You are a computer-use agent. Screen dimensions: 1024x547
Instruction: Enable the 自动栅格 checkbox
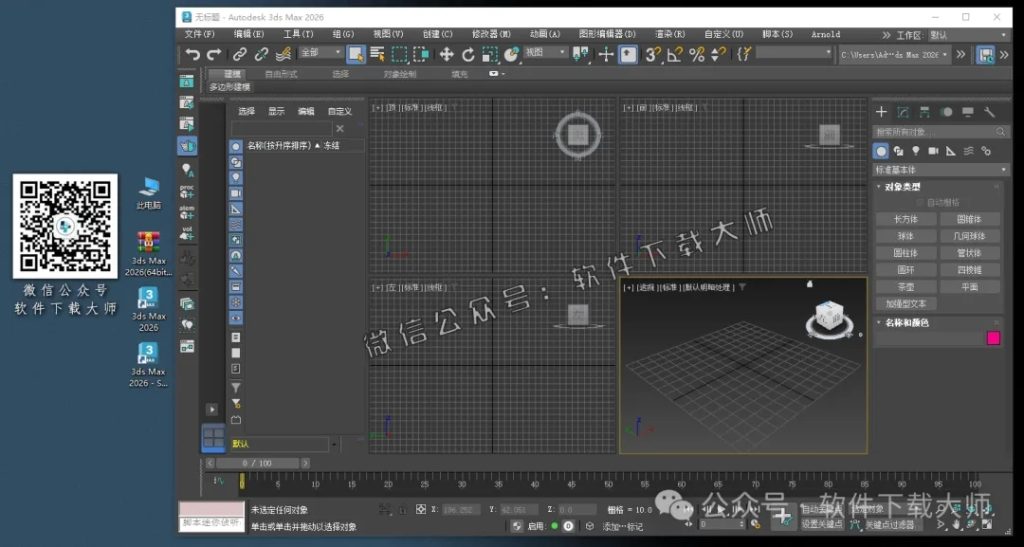point(920,203)
